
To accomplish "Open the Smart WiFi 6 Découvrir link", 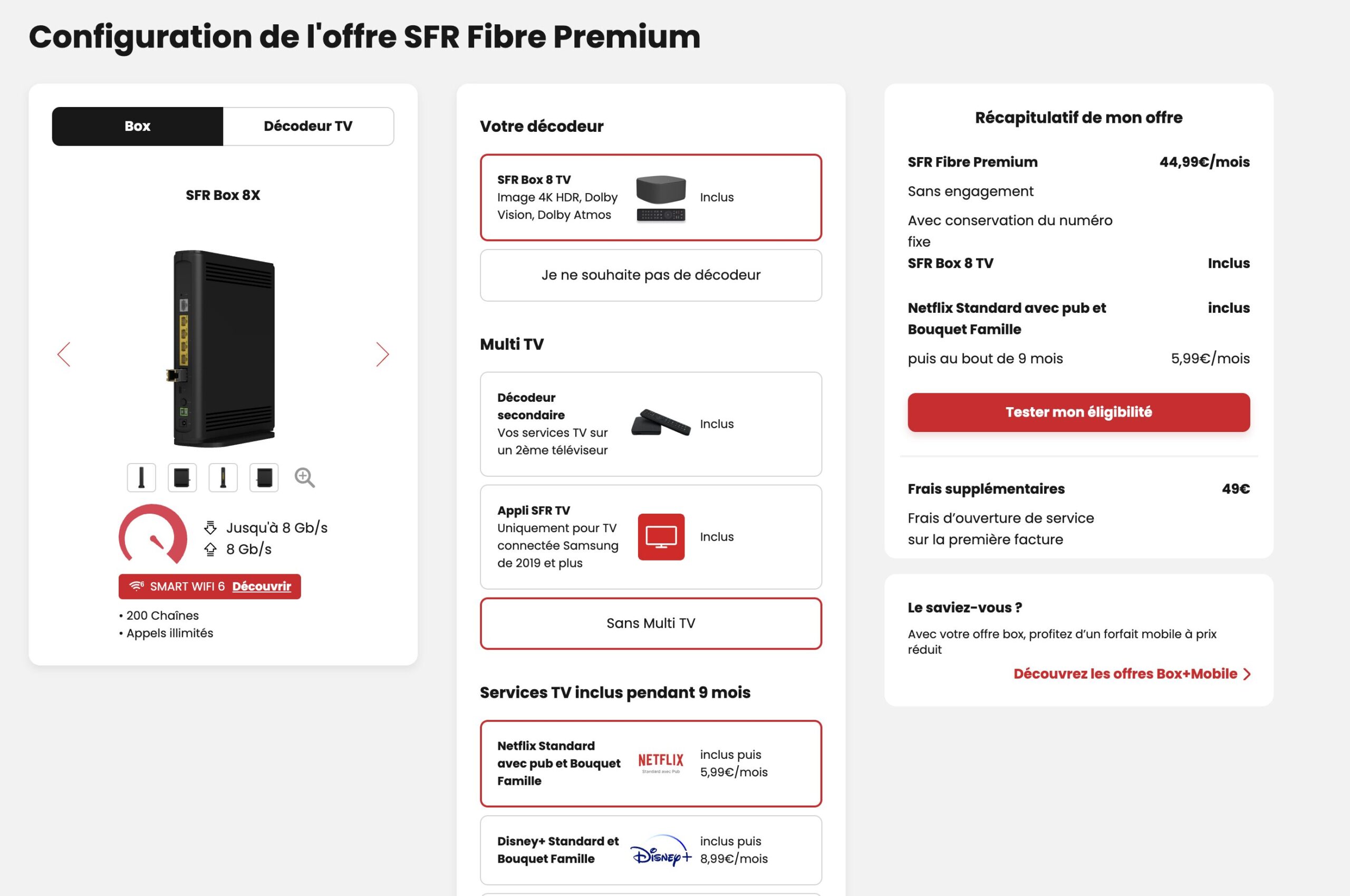I will pyautogui.click(x=262, y=586).
